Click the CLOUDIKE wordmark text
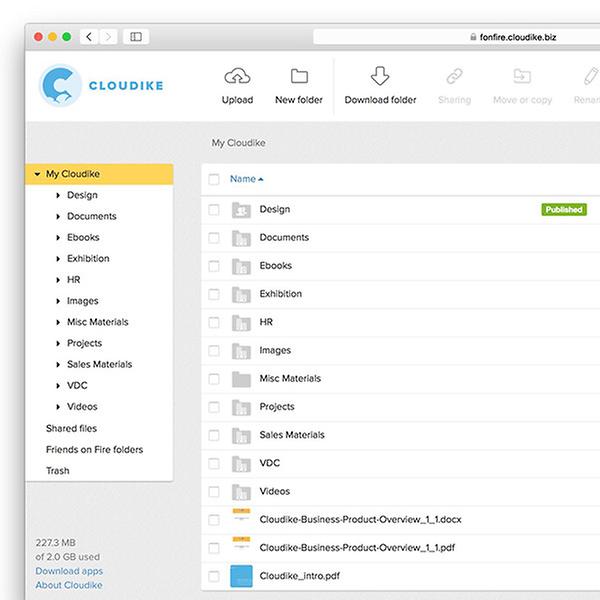600x600 pixels. coord(126,85)
